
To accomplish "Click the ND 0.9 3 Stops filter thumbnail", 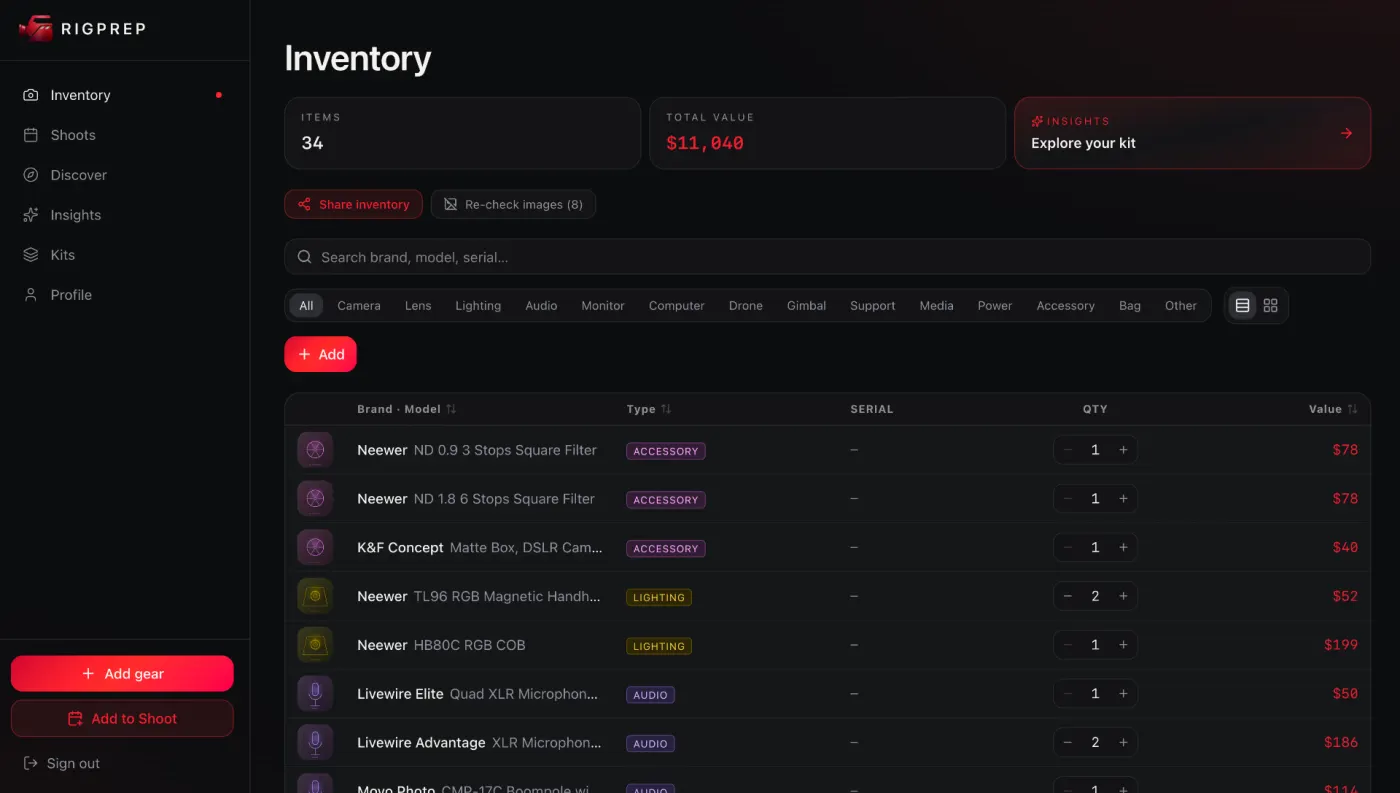I will click(315, 450).
